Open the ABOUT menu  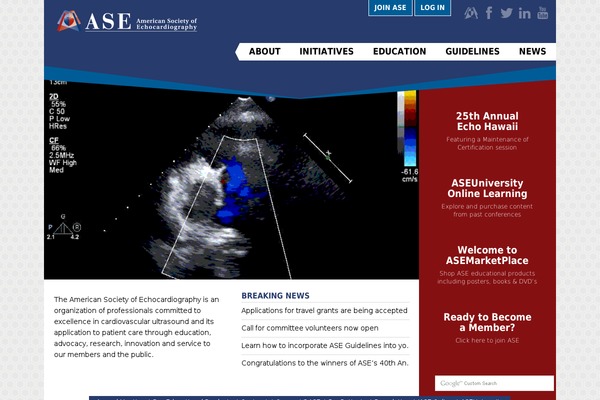coord(264,51)
